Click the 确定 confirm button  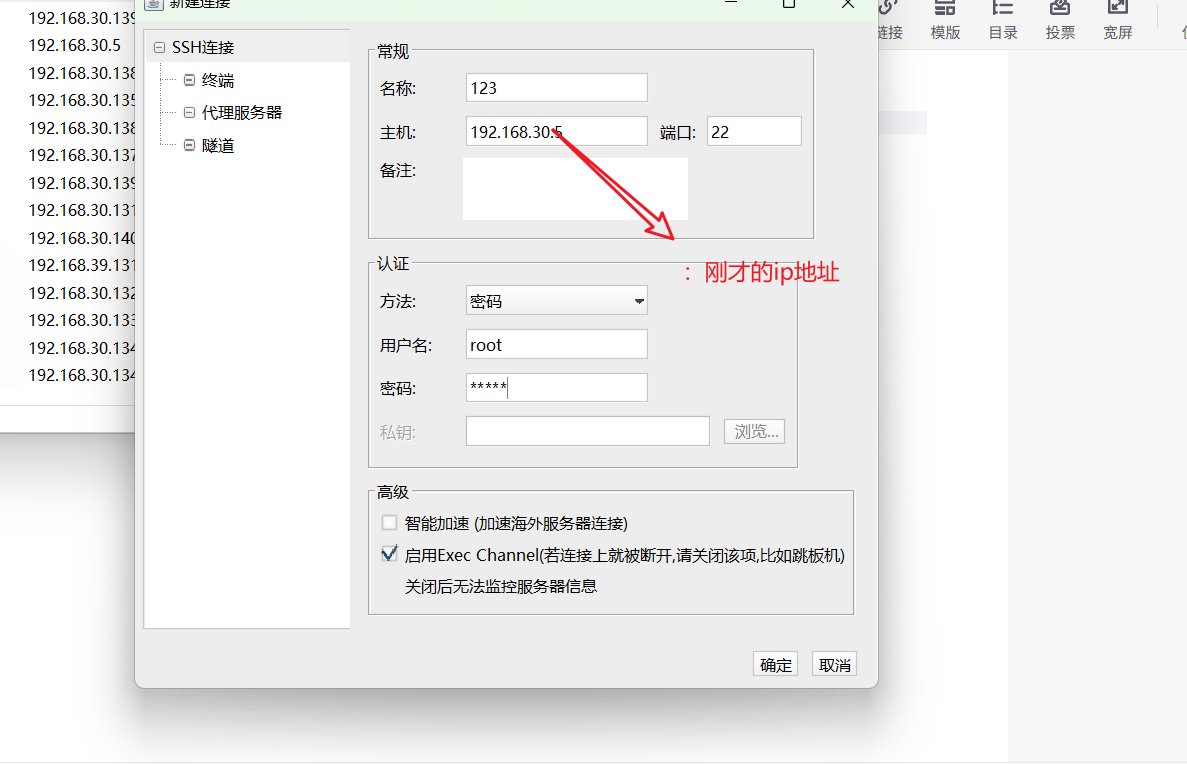(x=775, y=663)
